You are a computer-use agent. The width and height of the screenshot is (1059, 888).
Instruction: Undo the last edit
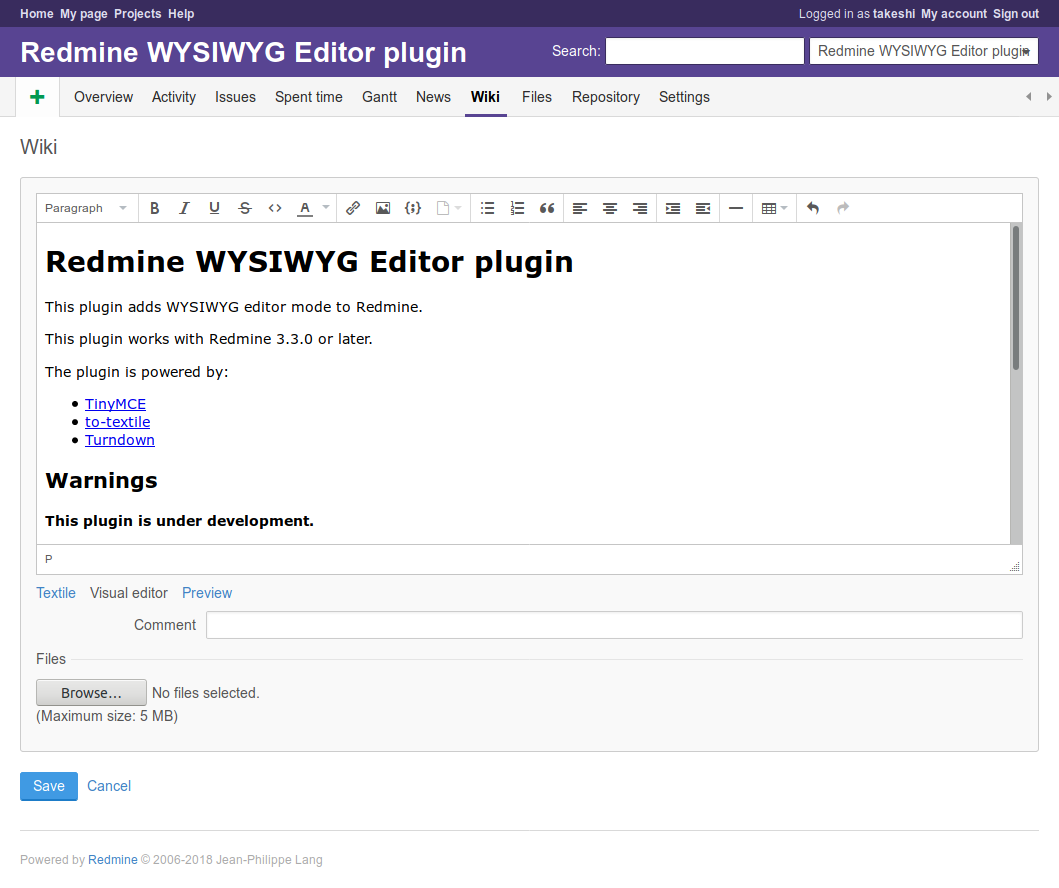(x=813, y=208)
